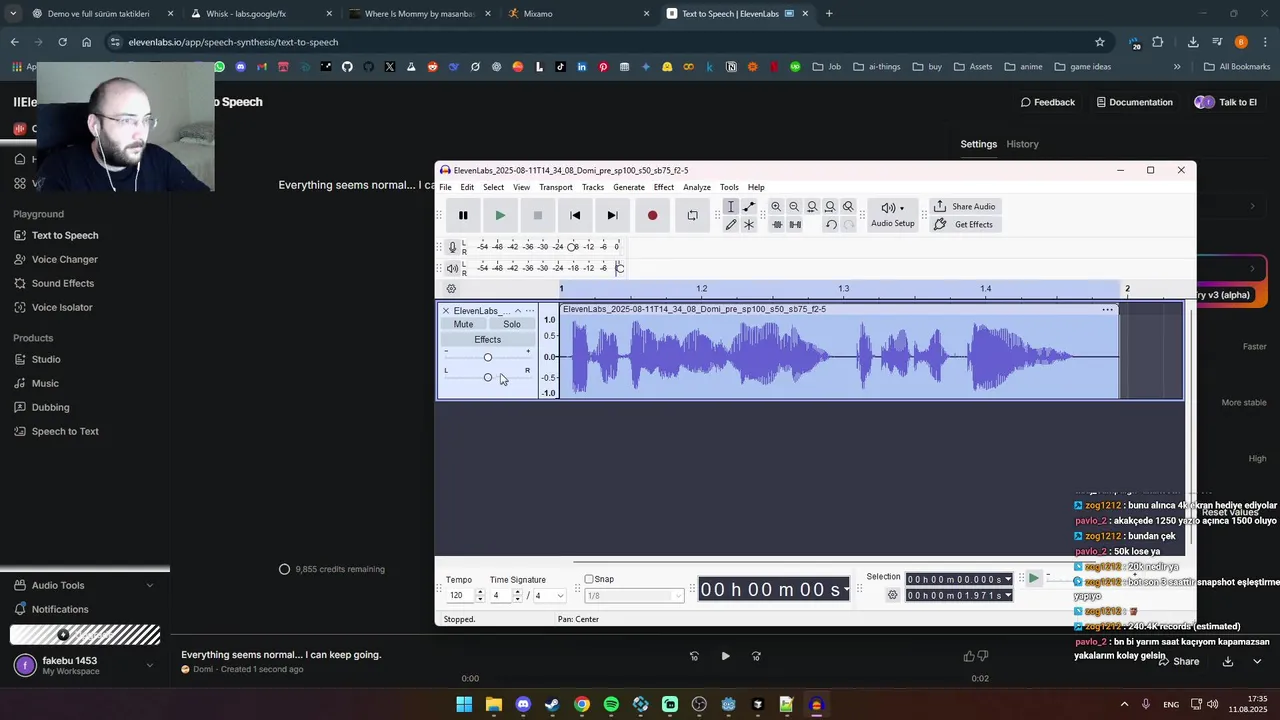Zoom out on the Audacity waveform
Screen dimensions: 1280x720
click(x=794, y=206)
